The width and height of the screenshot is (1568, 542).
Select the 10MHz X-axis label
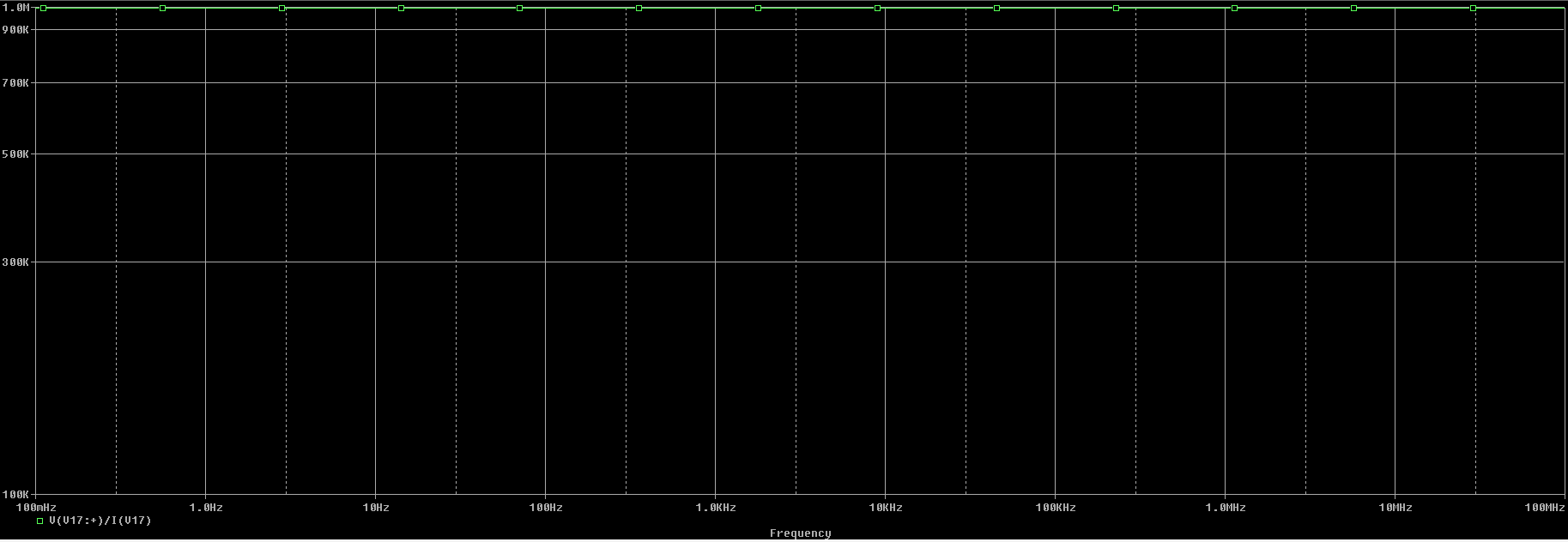tap(1395, 508)
